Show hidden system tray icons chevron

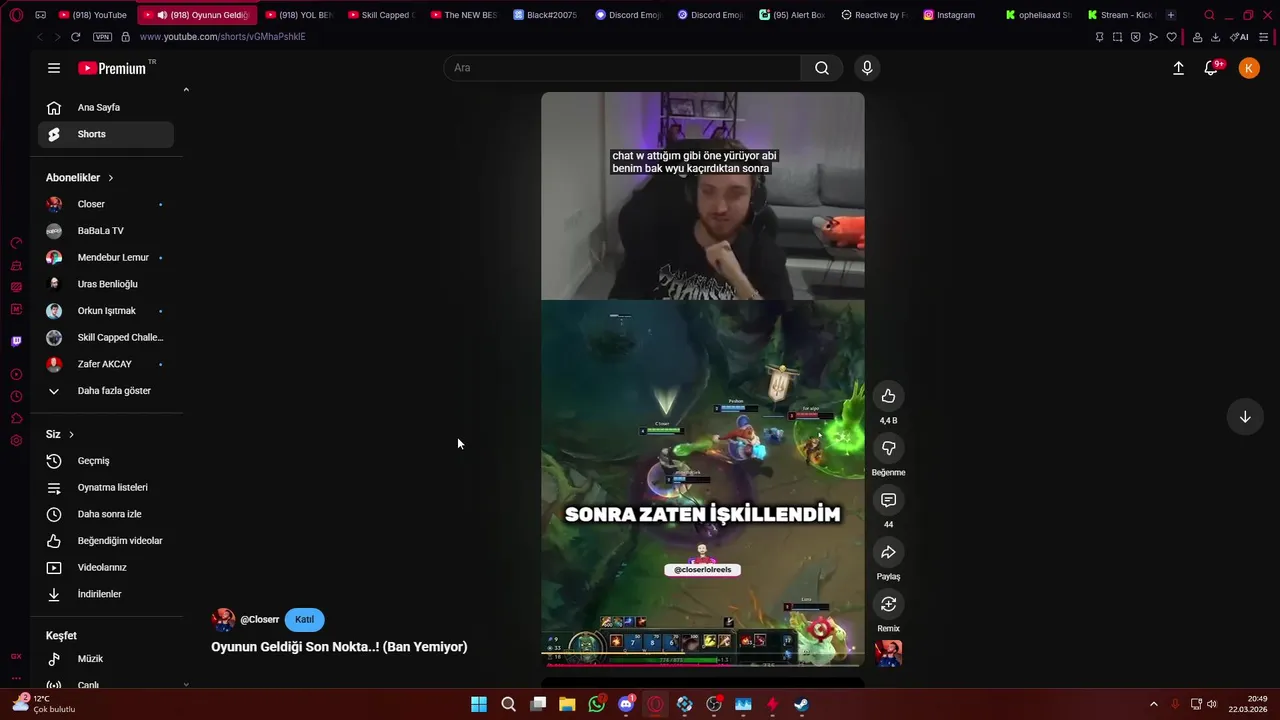(1153, 704)
